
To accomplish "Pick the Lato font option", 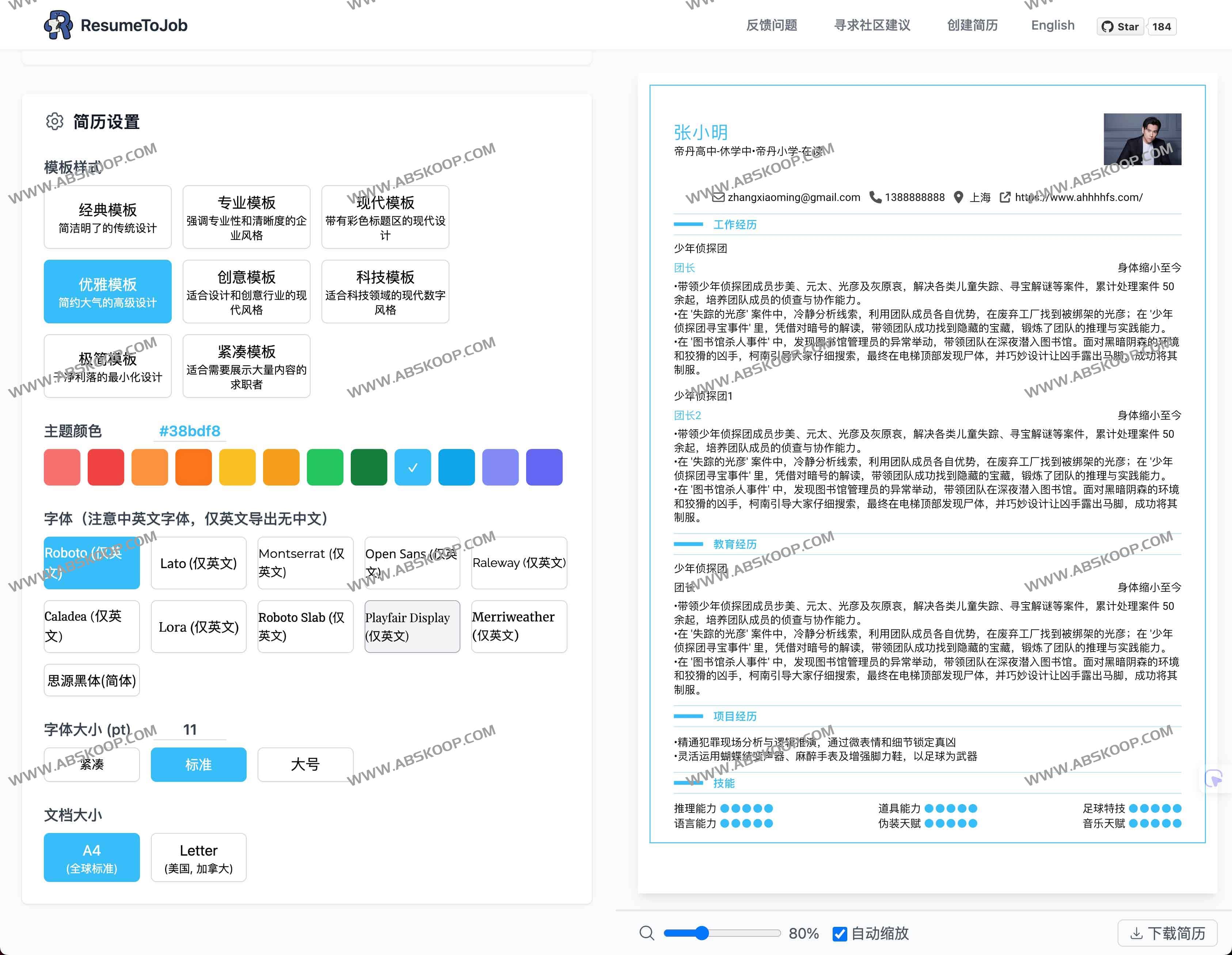I will click(x=198, y=563).
